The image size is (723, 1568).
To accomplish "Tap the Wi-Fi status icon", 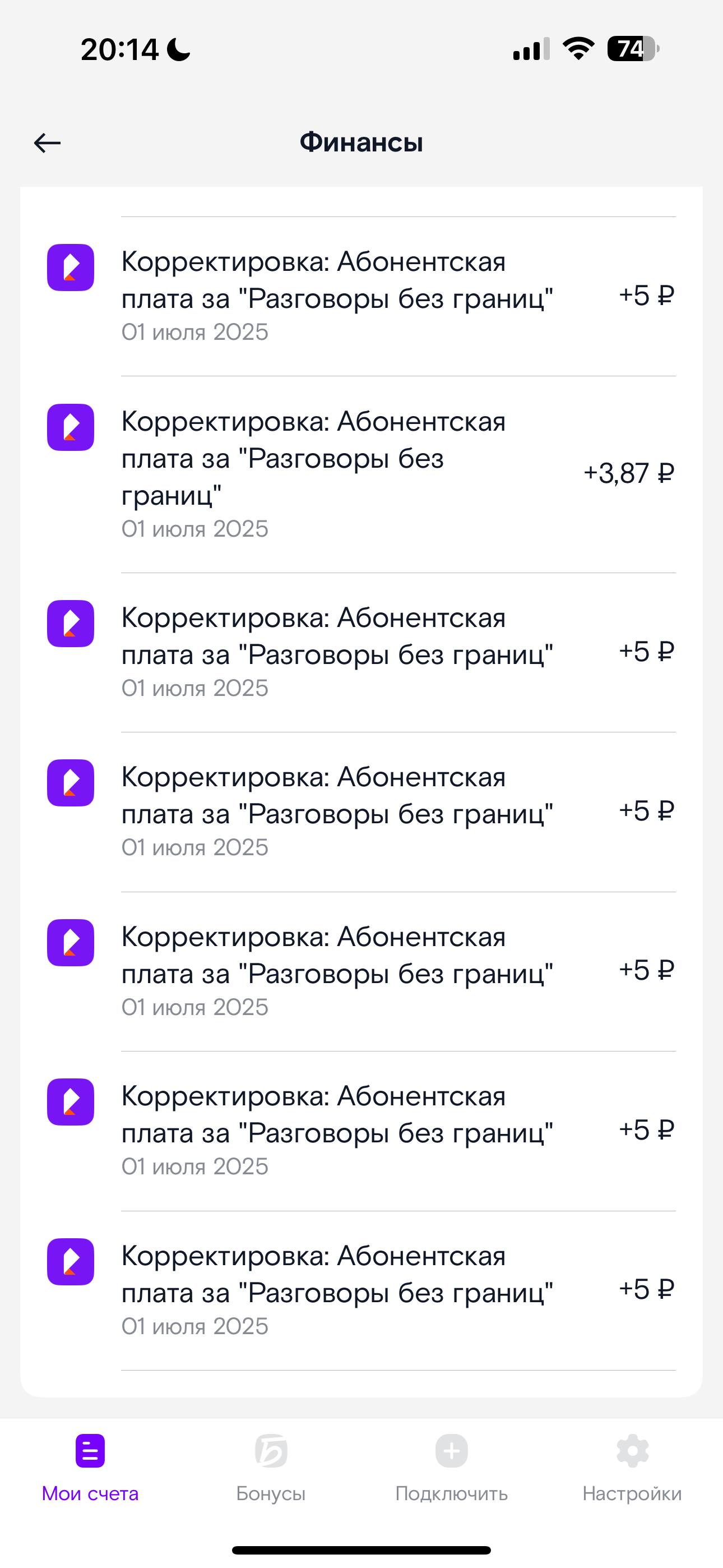I will [x=578, y=49].
